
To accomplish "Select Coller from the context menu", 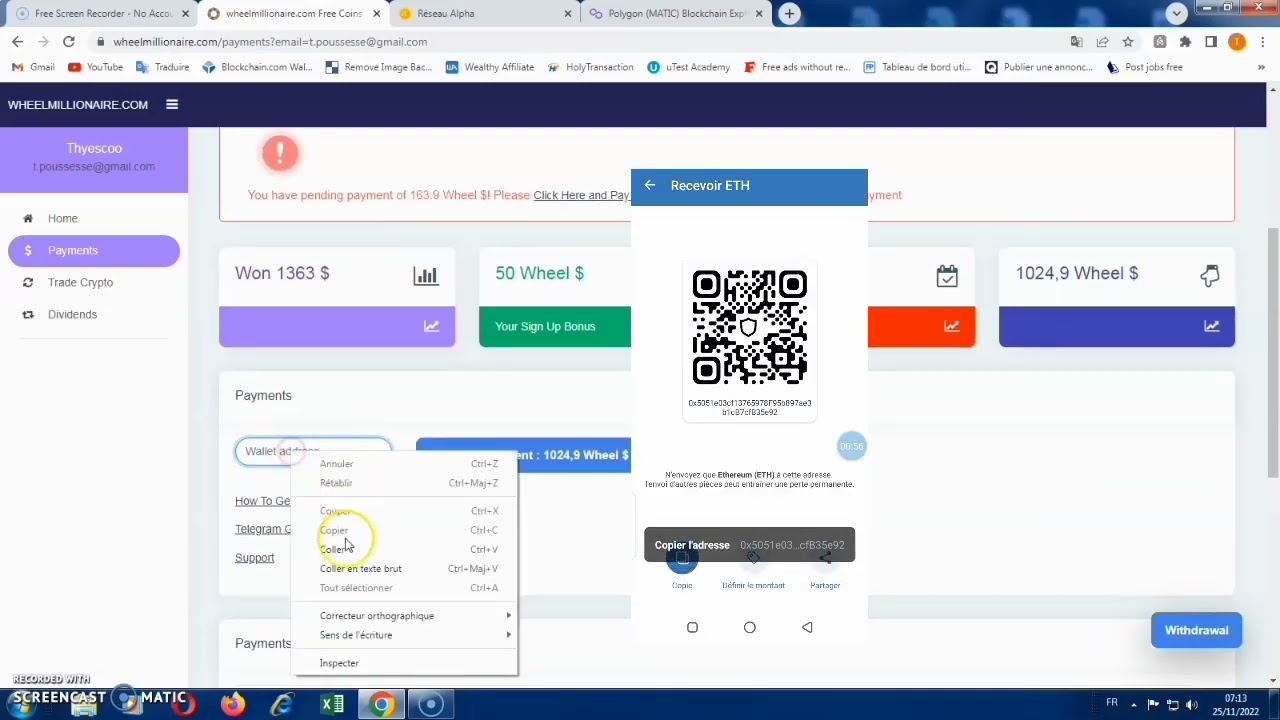I will (405, 549).
